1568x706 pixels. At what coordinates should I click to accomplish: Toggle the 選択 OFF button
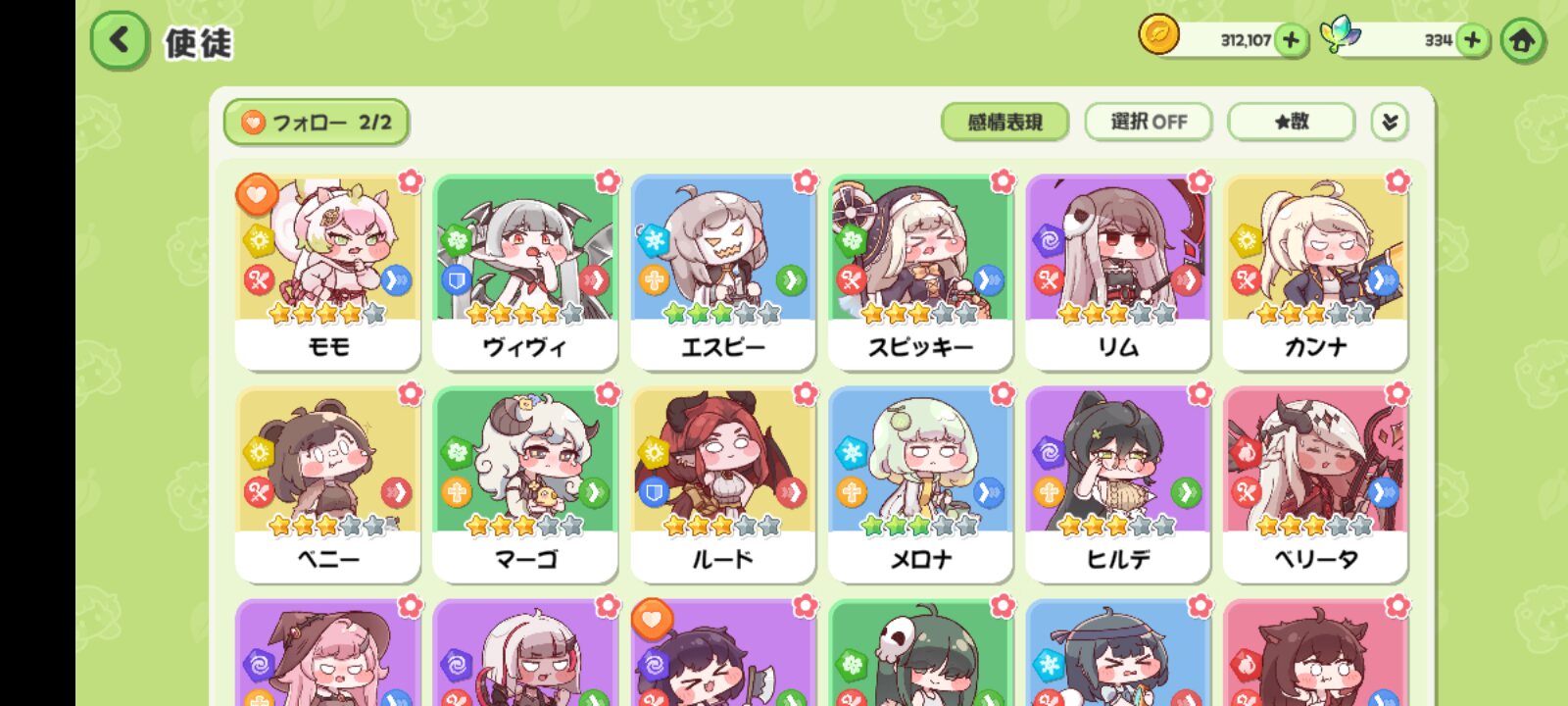[x=1149, y=122]
